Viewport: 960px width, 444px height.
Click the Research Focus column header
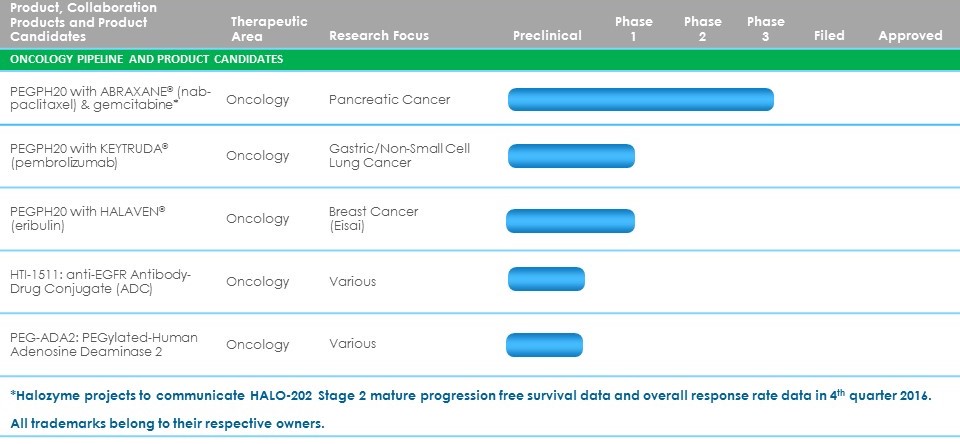click(x=379, y=36)
